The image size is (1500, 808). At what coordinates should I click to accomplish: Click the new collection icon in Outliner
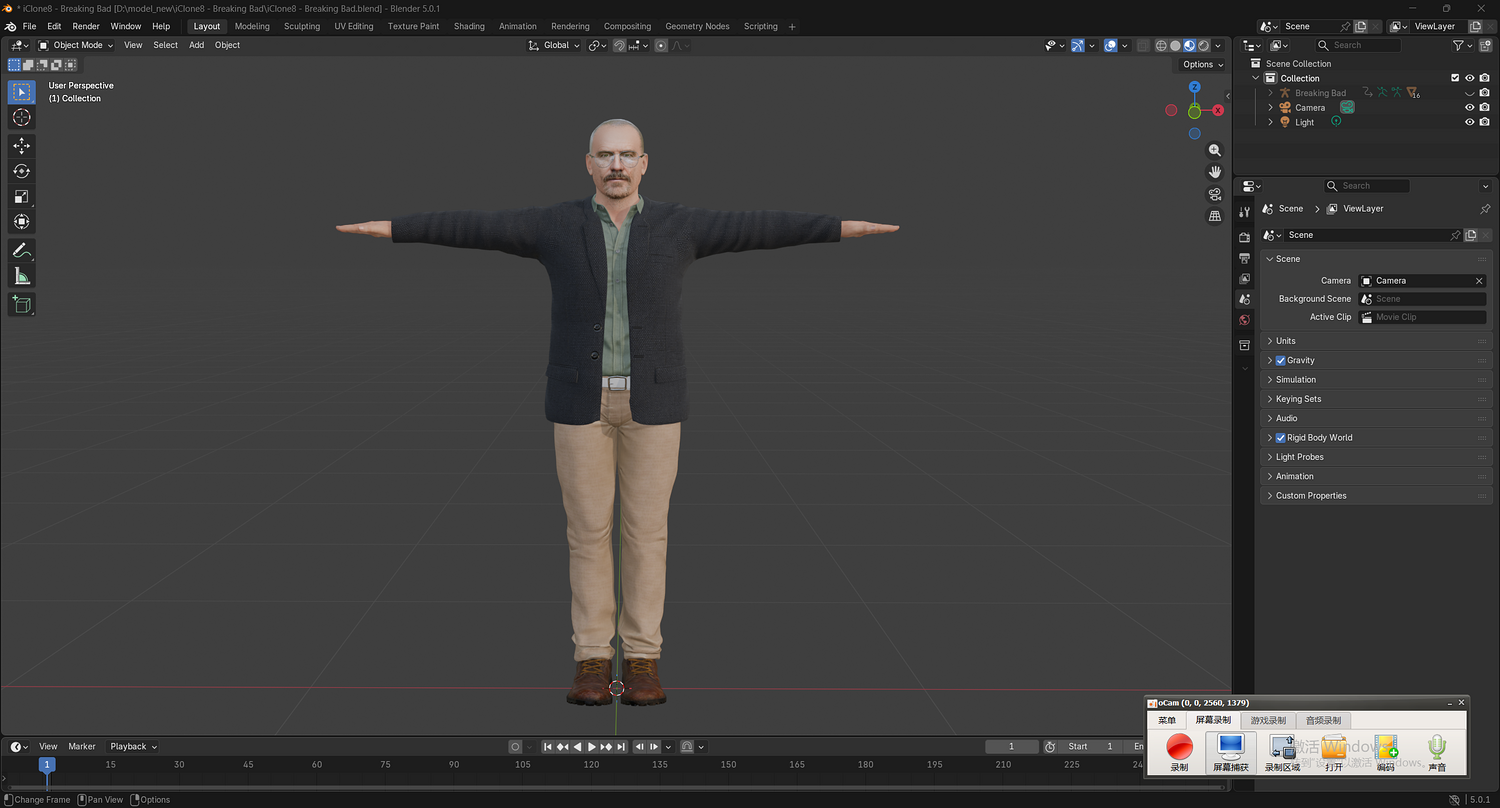point(1485,45)
